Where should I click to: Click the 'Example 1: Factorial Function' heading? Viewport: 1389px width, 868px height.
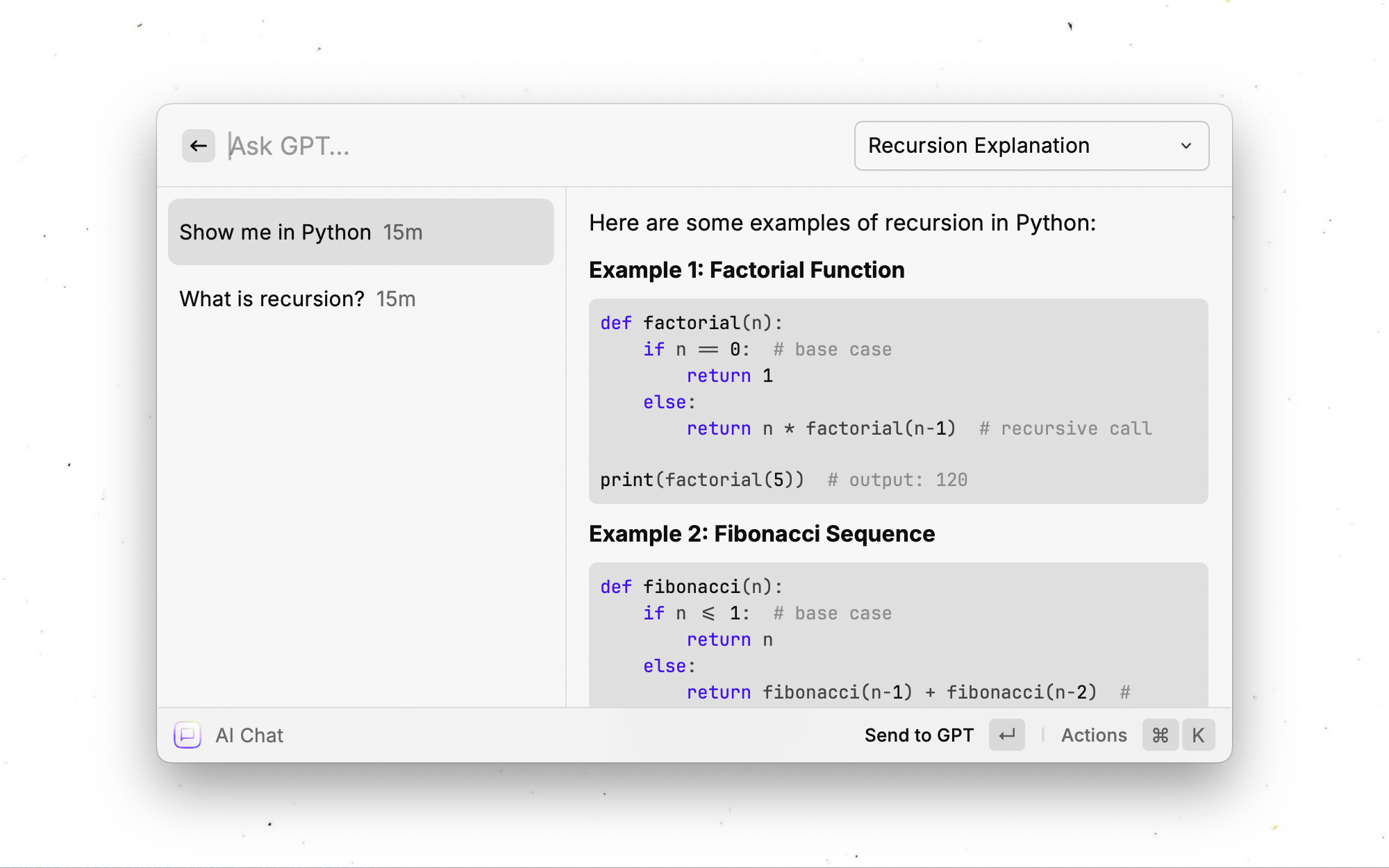746,270
